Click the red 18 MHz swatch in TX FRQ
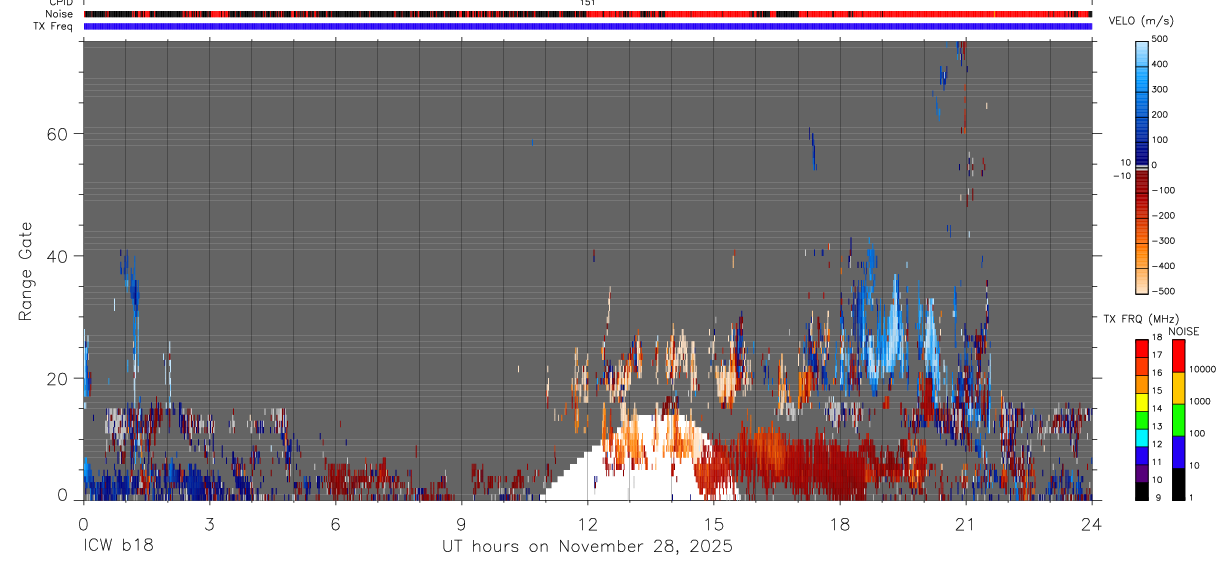The width and height of the screenshot is (1228, 567). tap(1142, 349)
